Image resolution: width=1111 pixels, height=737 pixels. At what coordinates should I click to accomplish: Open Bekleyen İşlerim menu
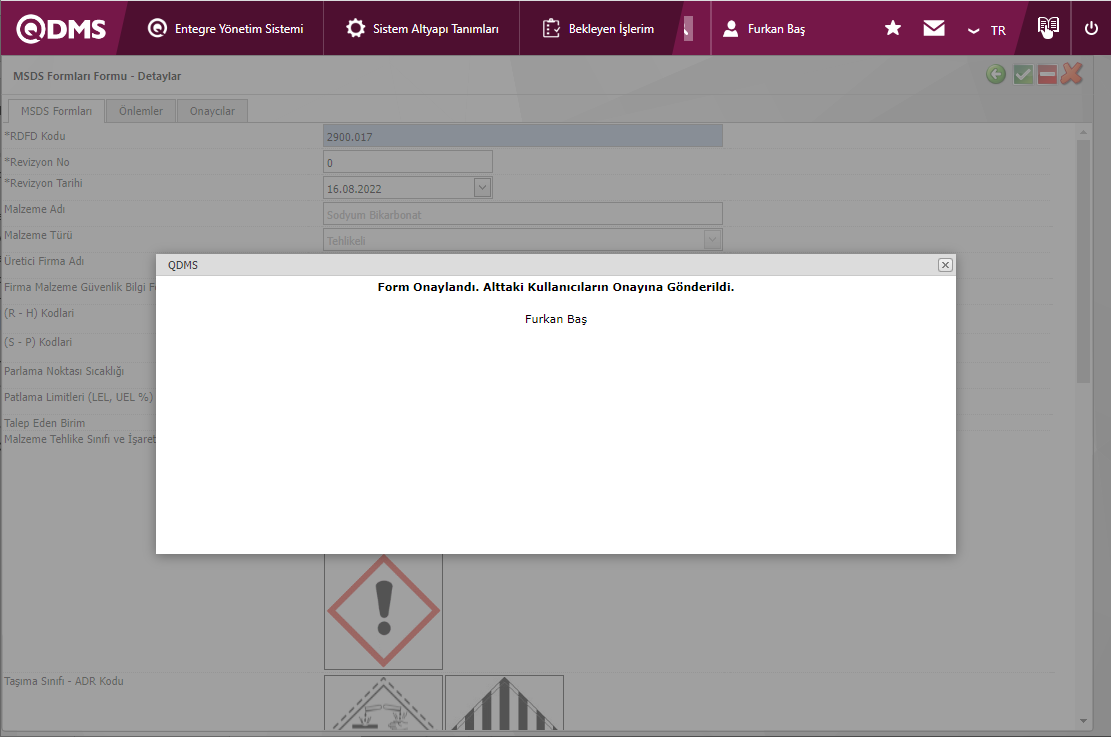tap(598, 28)
